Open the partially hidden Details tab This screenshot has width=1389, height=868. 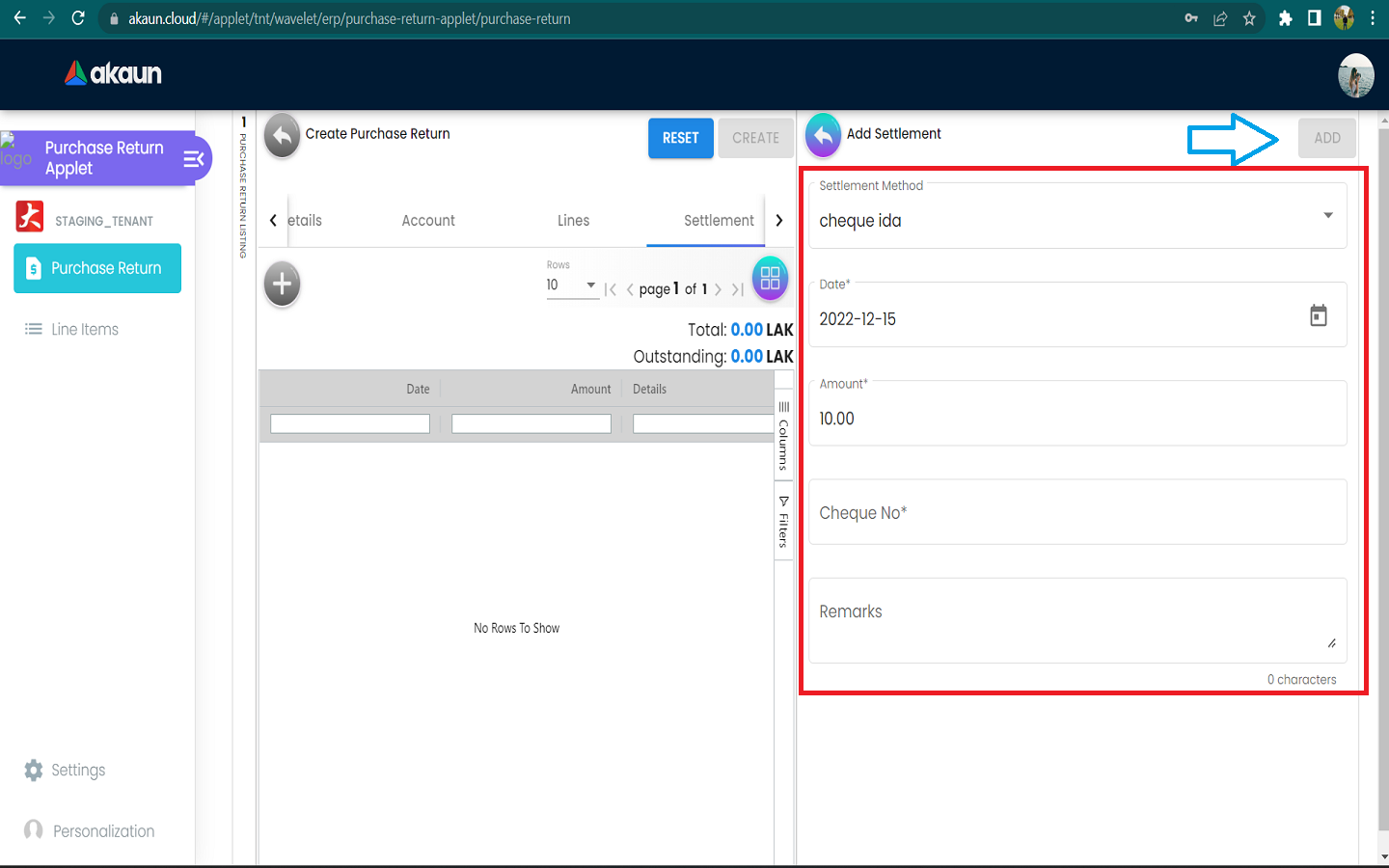(305, 221)
